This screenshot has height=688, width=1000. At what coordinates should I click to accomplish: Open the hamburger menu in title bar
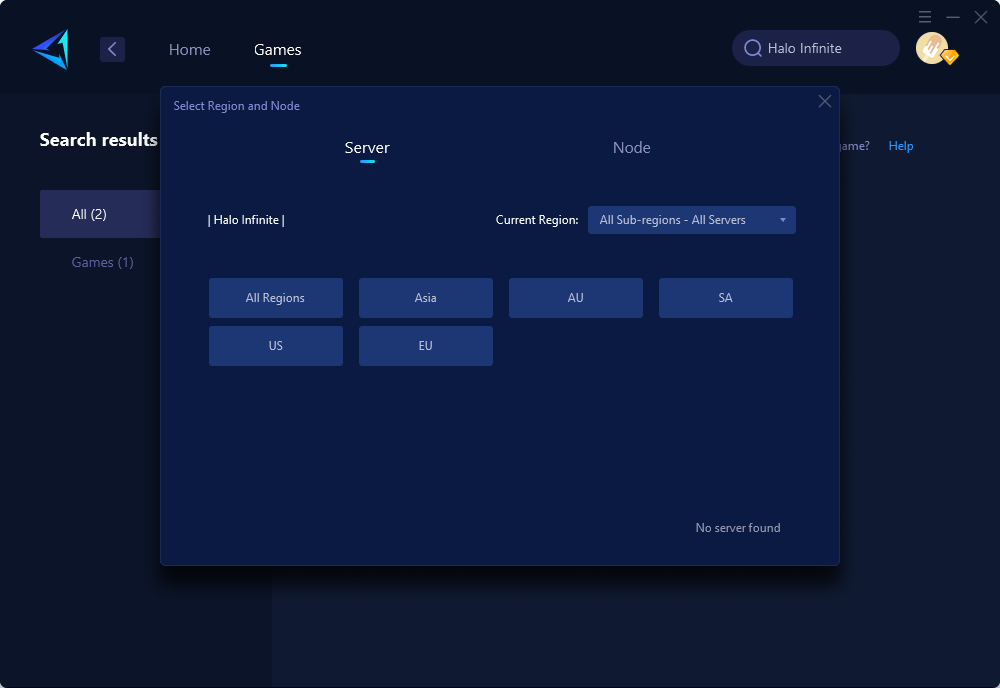pos(925,17)
